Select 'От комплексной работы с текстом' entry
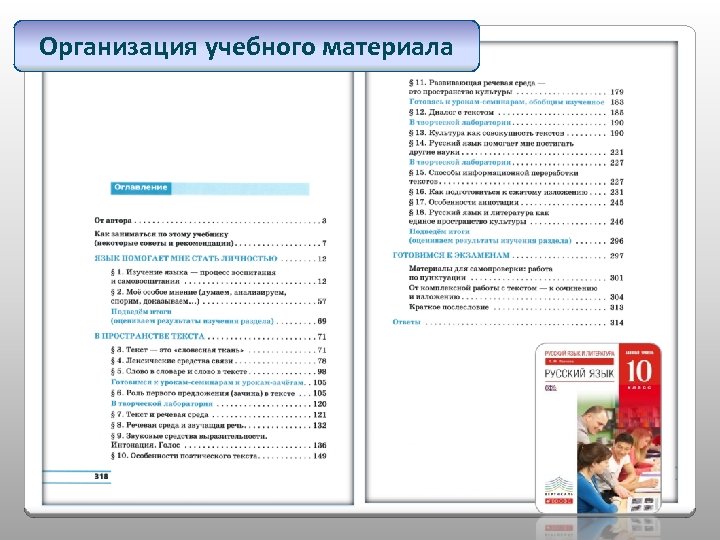 point(516,292)
